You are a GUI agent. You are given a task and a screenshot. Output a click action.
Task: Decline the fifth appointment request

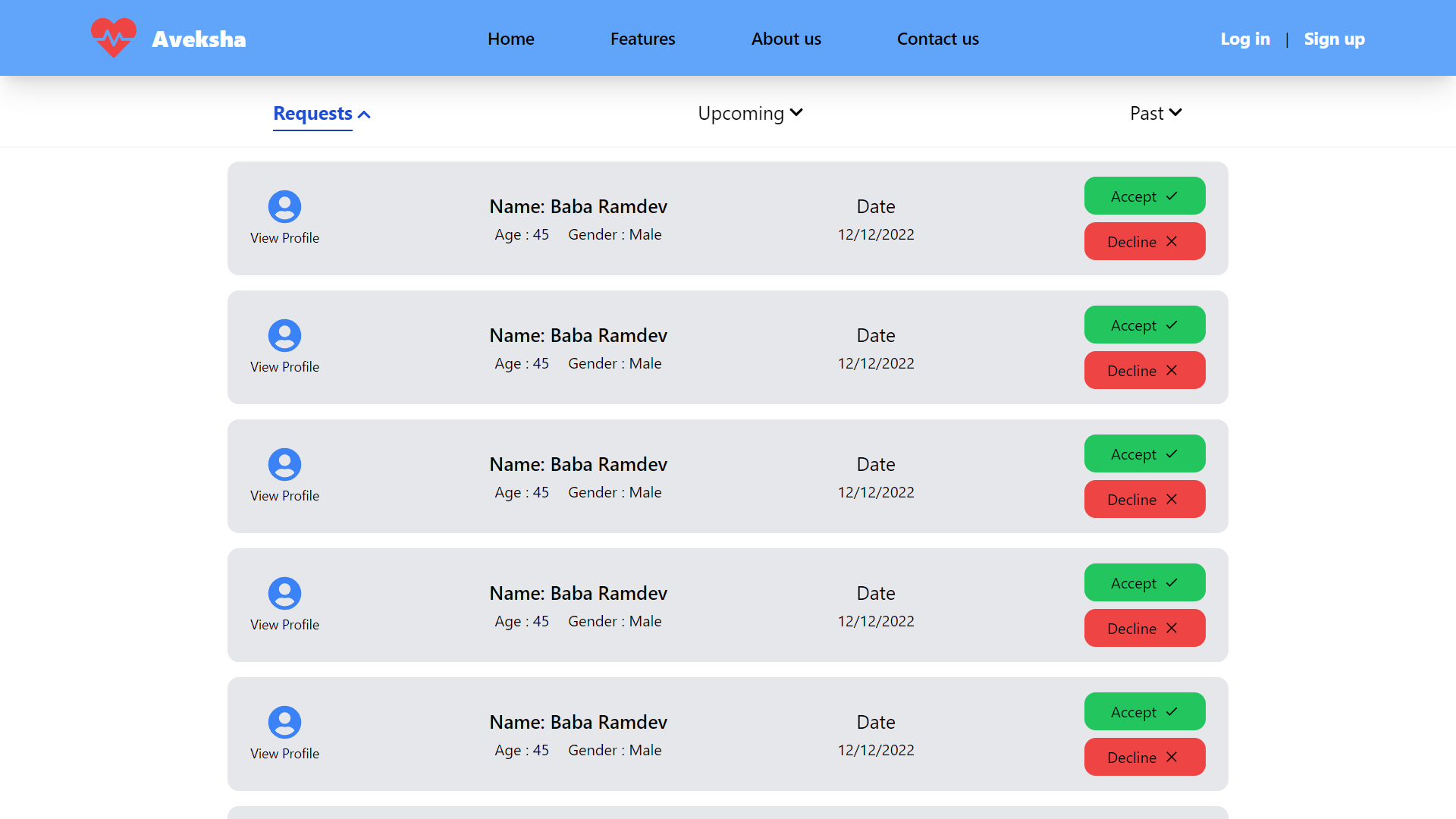1144,757
